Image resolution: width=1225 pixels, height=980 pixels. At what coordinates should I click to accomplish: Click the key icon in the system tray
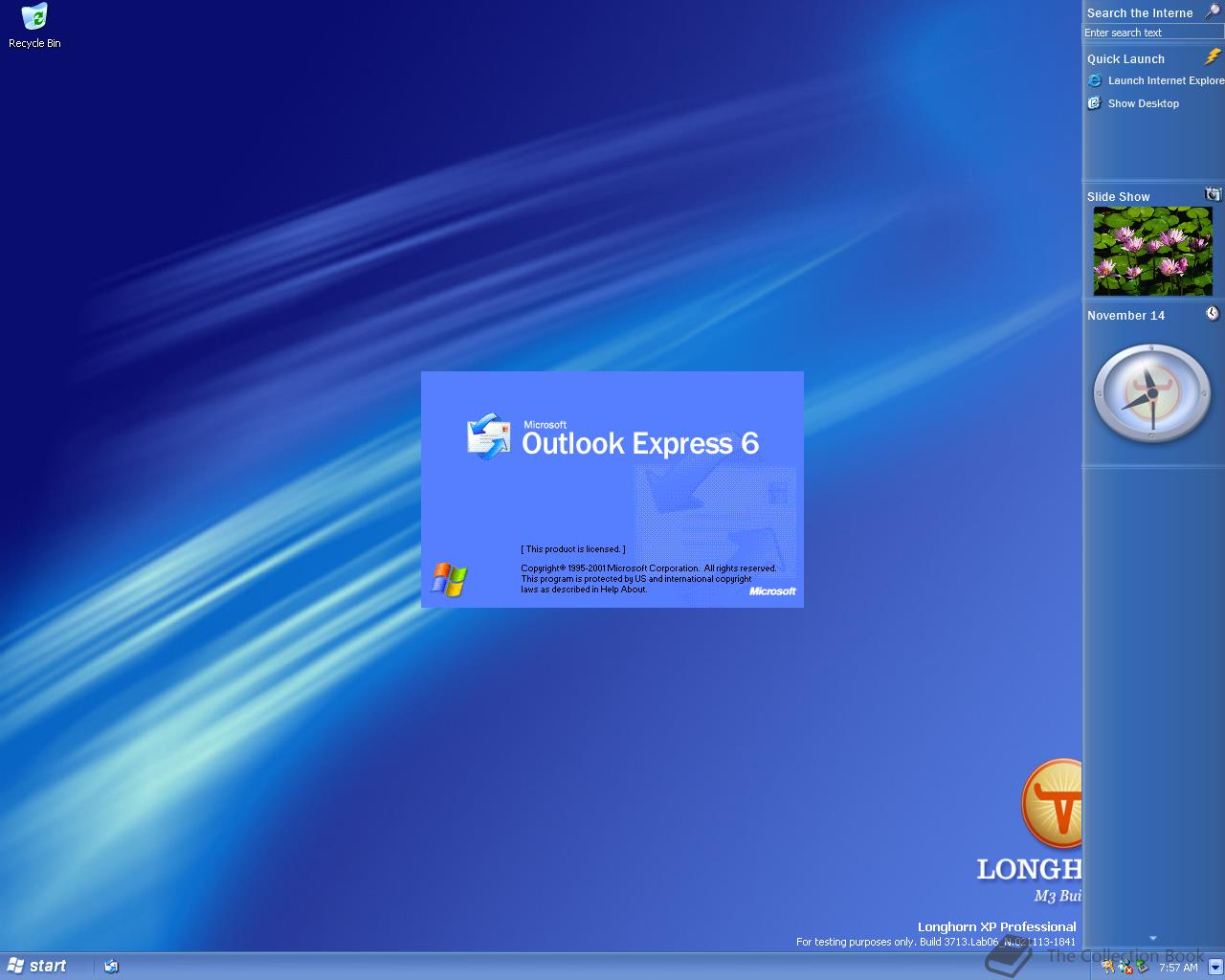click(x=1106, y=967)
